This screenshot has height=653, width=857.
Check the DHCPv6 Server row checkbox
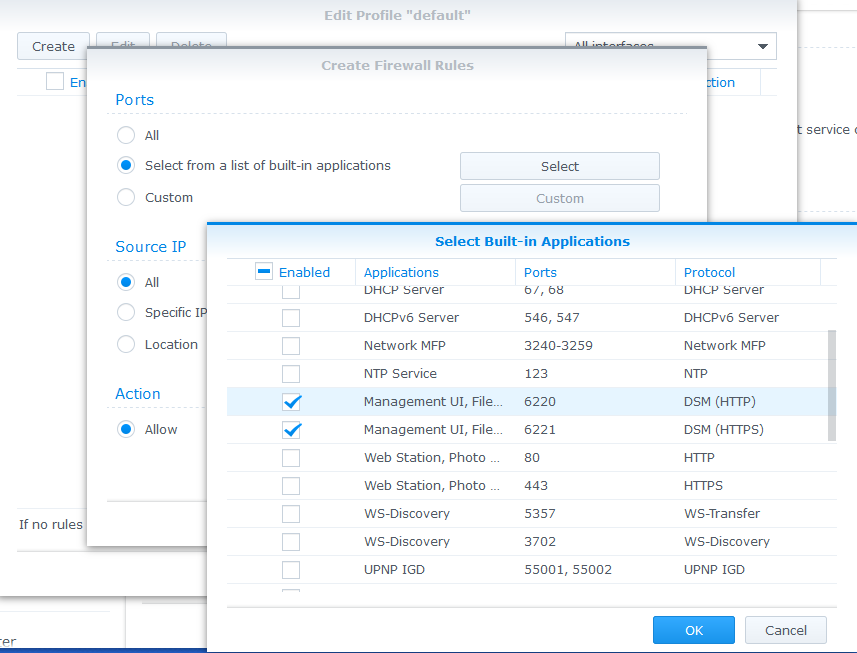pyautogui.click(x=291, y=318)
